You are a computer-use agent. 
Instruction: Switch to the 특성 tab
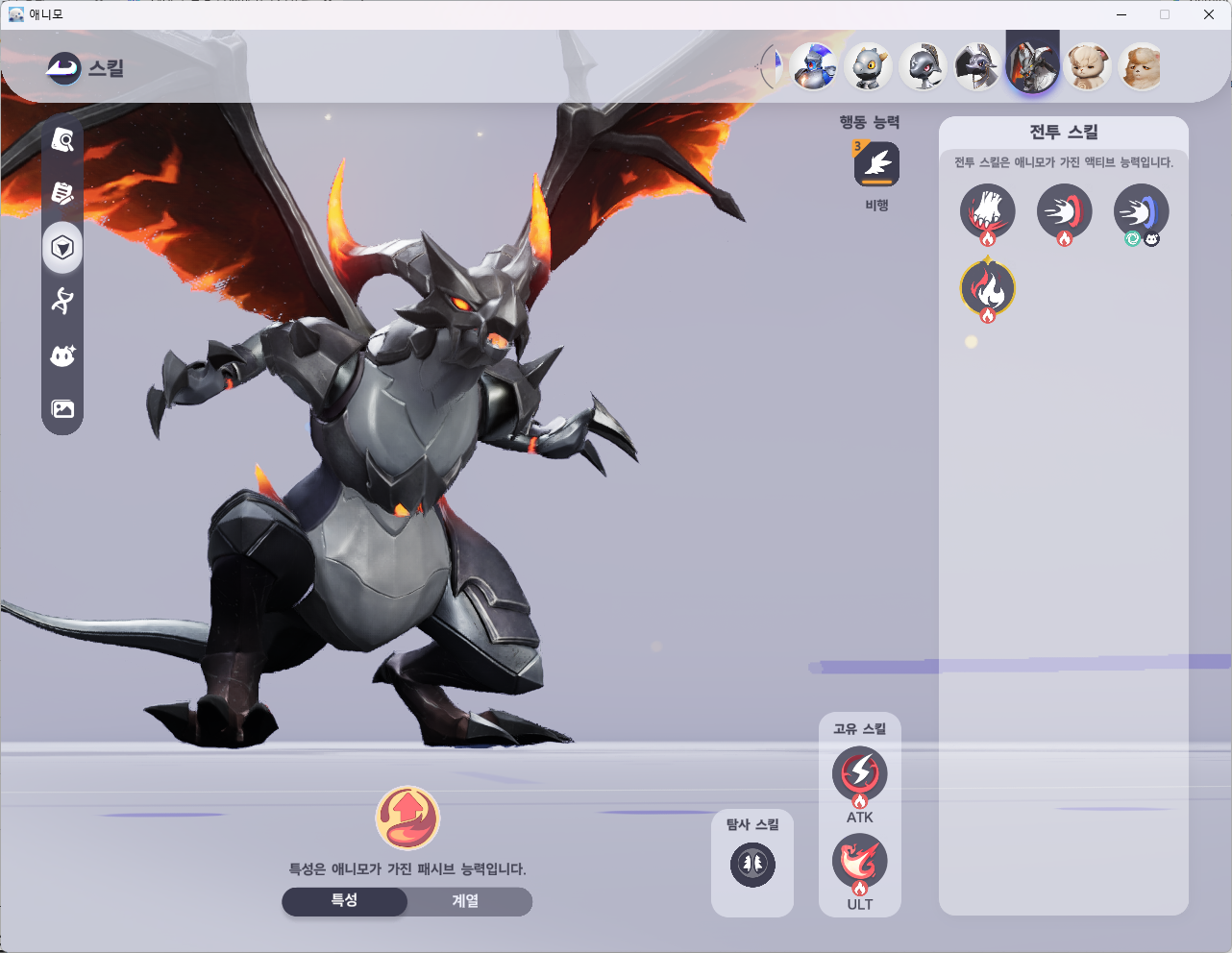(x=344, y=901)
